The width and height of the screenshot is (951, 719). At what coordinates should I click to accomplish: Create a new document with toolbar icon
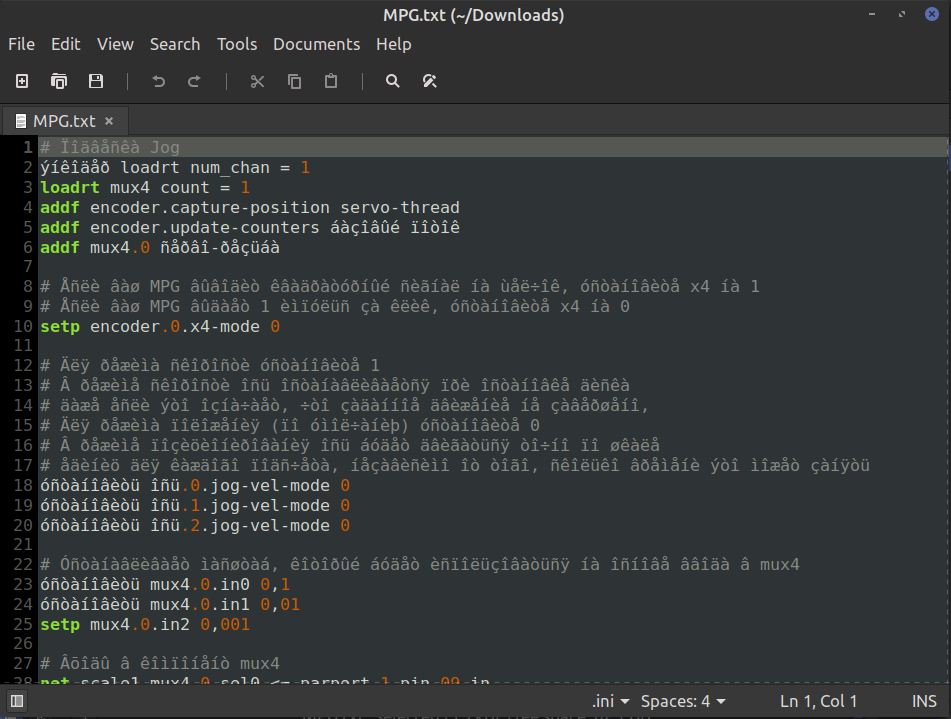click(x=22, y=81)
